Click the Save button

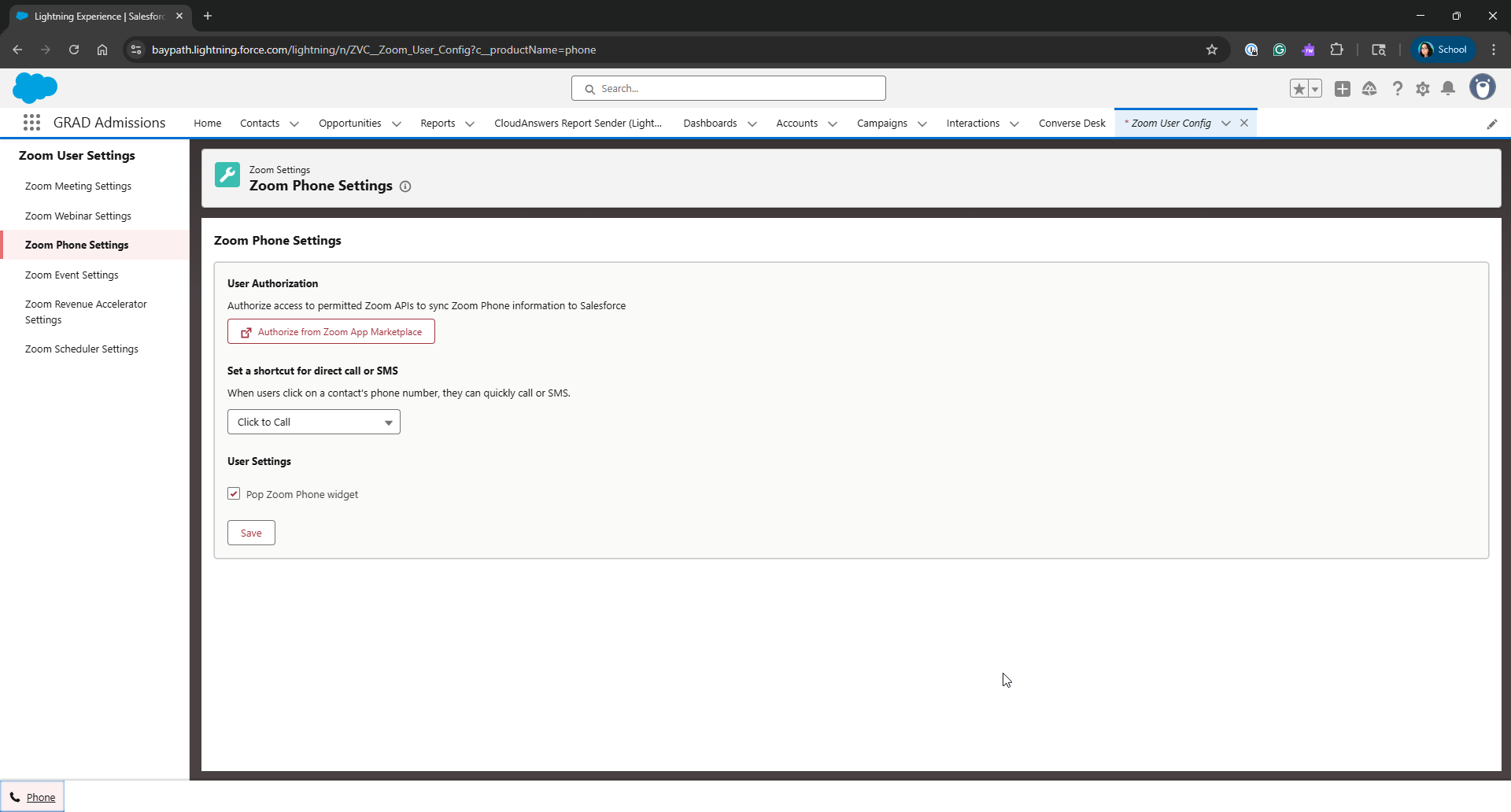pyautogui.click(x=250, y=533)
